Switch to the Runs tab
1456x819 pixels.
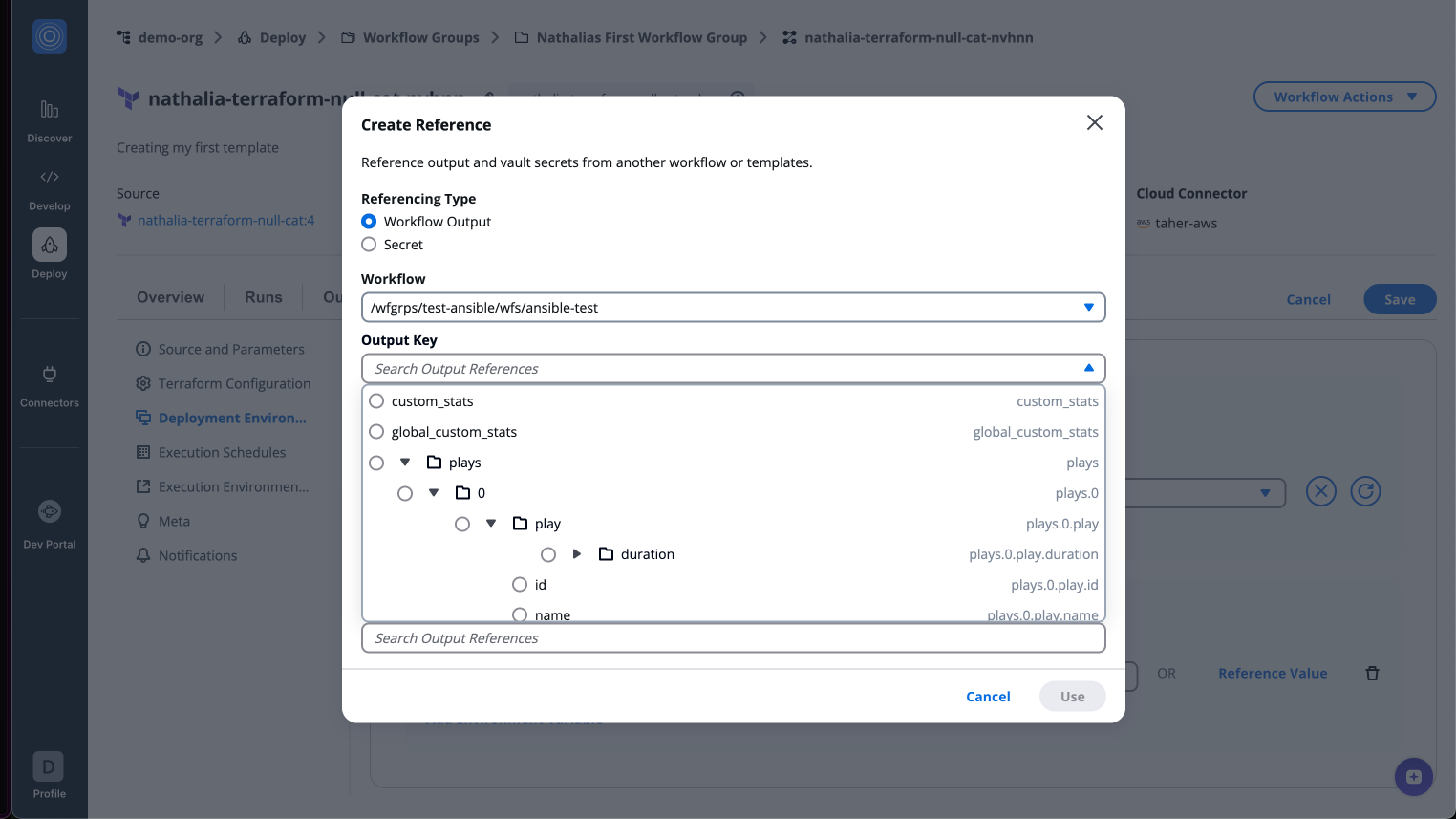coord(263,297)
